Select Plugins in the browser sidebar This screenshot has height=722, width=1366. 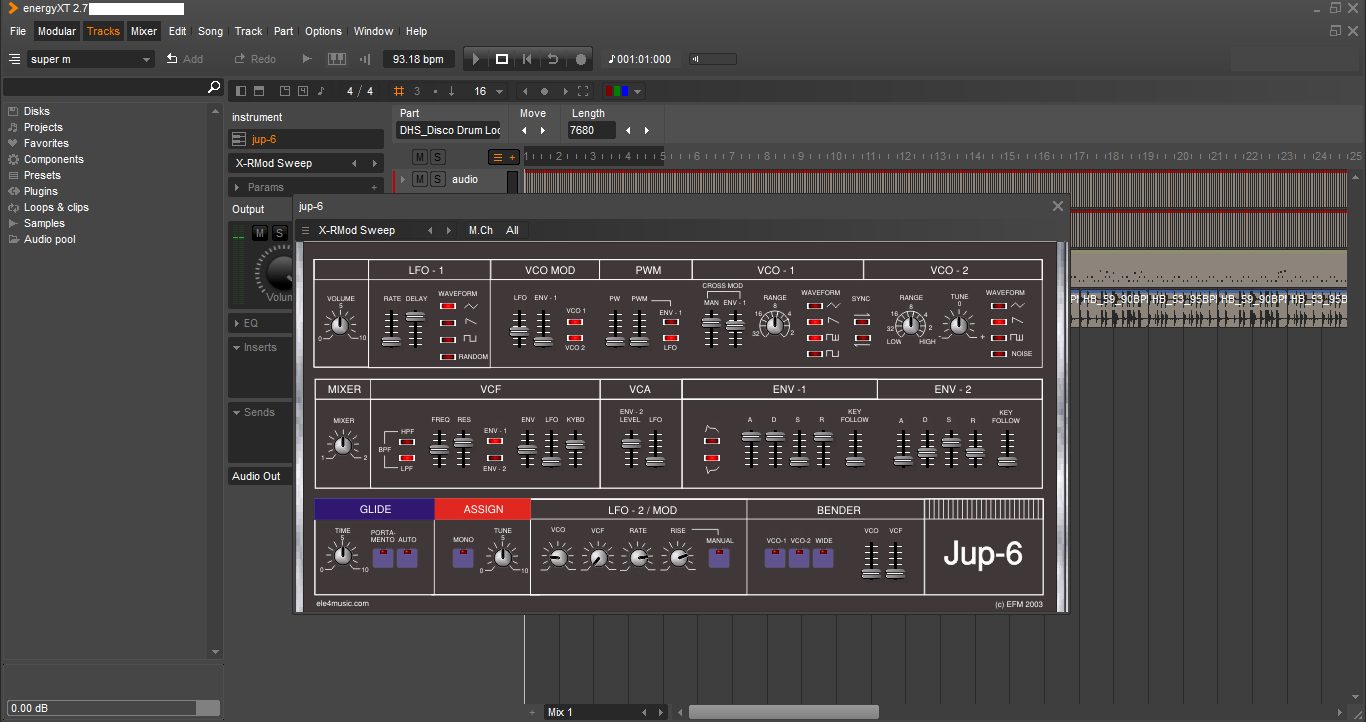(x=41, y=191)
